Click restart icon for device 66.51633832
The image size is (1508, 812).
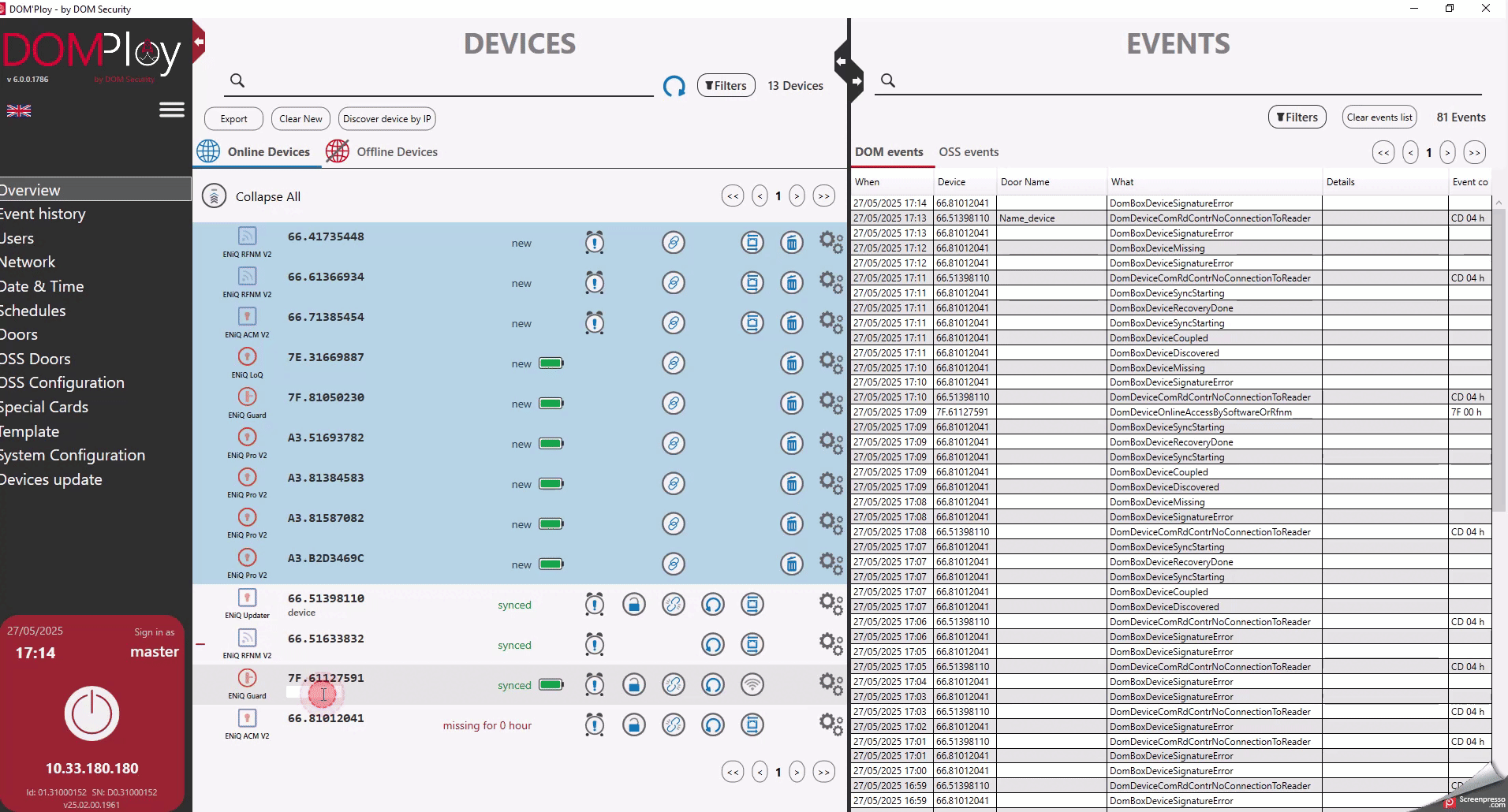[713, 645]
